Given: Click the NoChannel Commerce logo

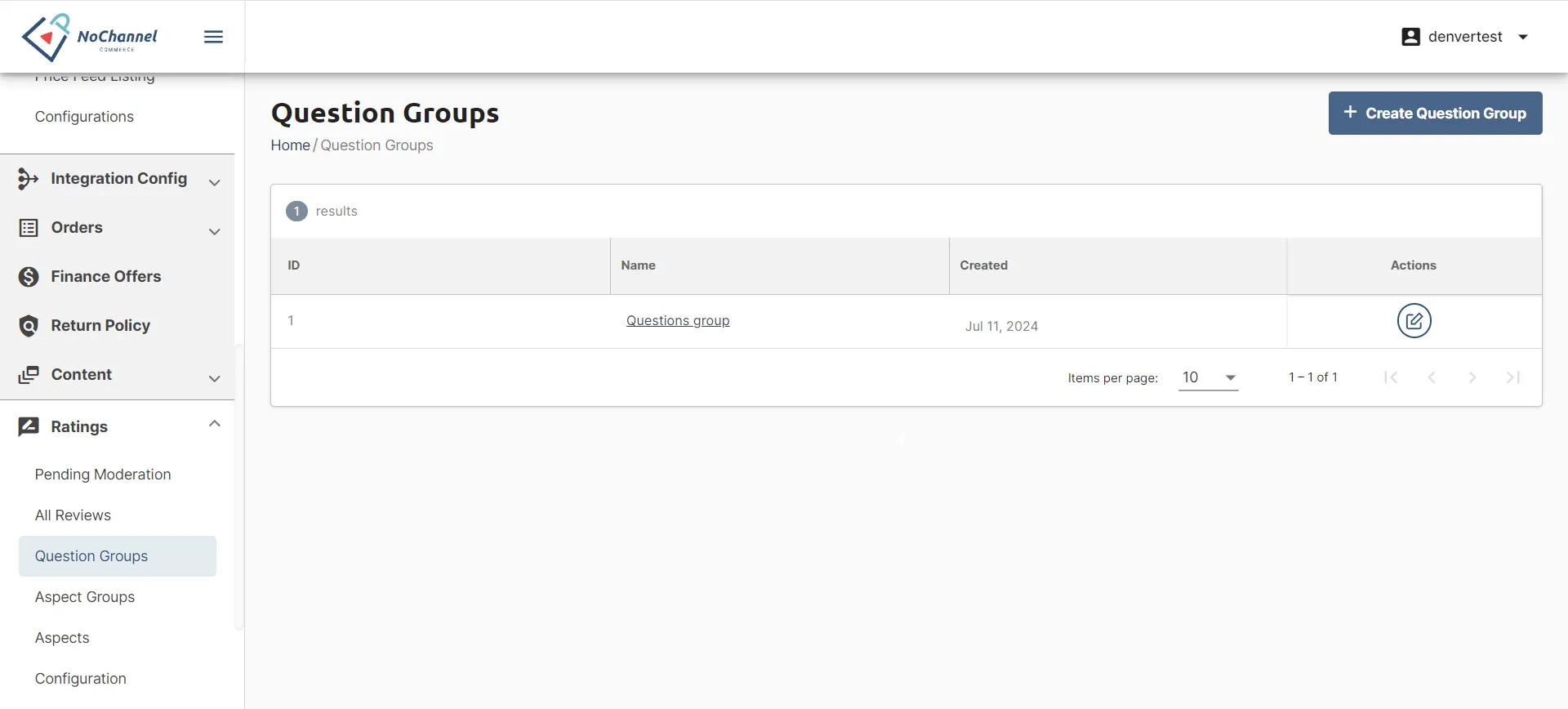Looking at the screenshot, I should (89, 37).
